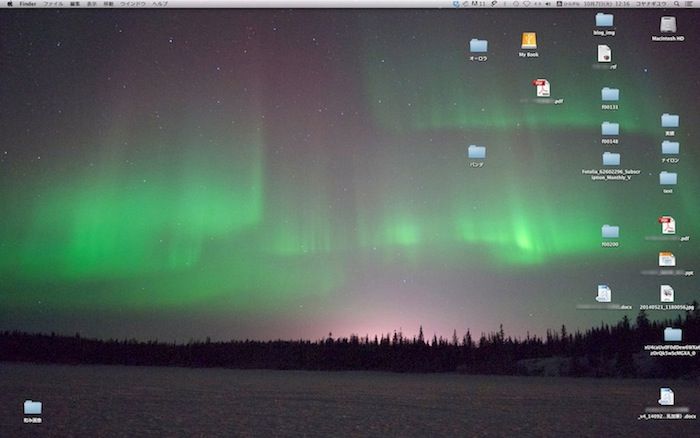The image size is (700, 438).
Task: Open the 移動 menu
Action: point(108,4)
